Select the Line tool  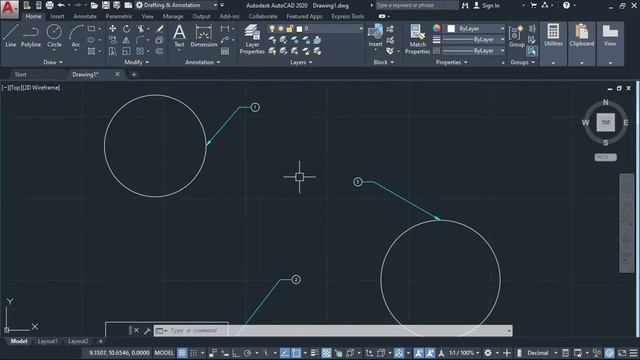click(x=11, y=36)
